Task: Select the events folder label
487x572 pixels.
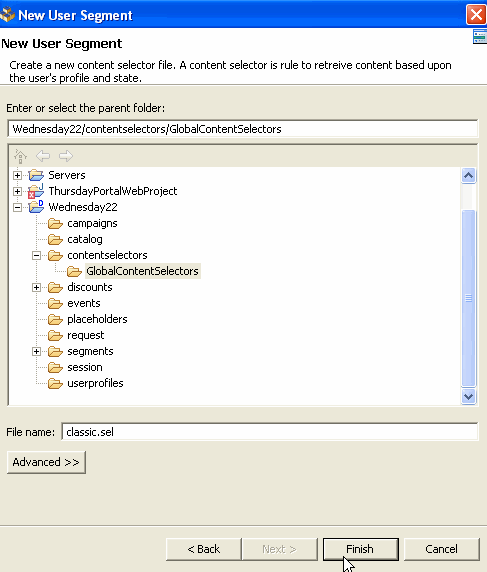Action: pos(84,303)
